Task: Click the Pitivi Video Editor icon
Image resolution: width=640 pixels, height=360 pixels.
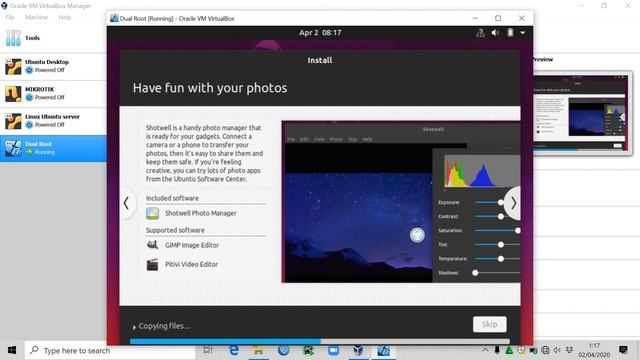Action: [x=152, y=264]
